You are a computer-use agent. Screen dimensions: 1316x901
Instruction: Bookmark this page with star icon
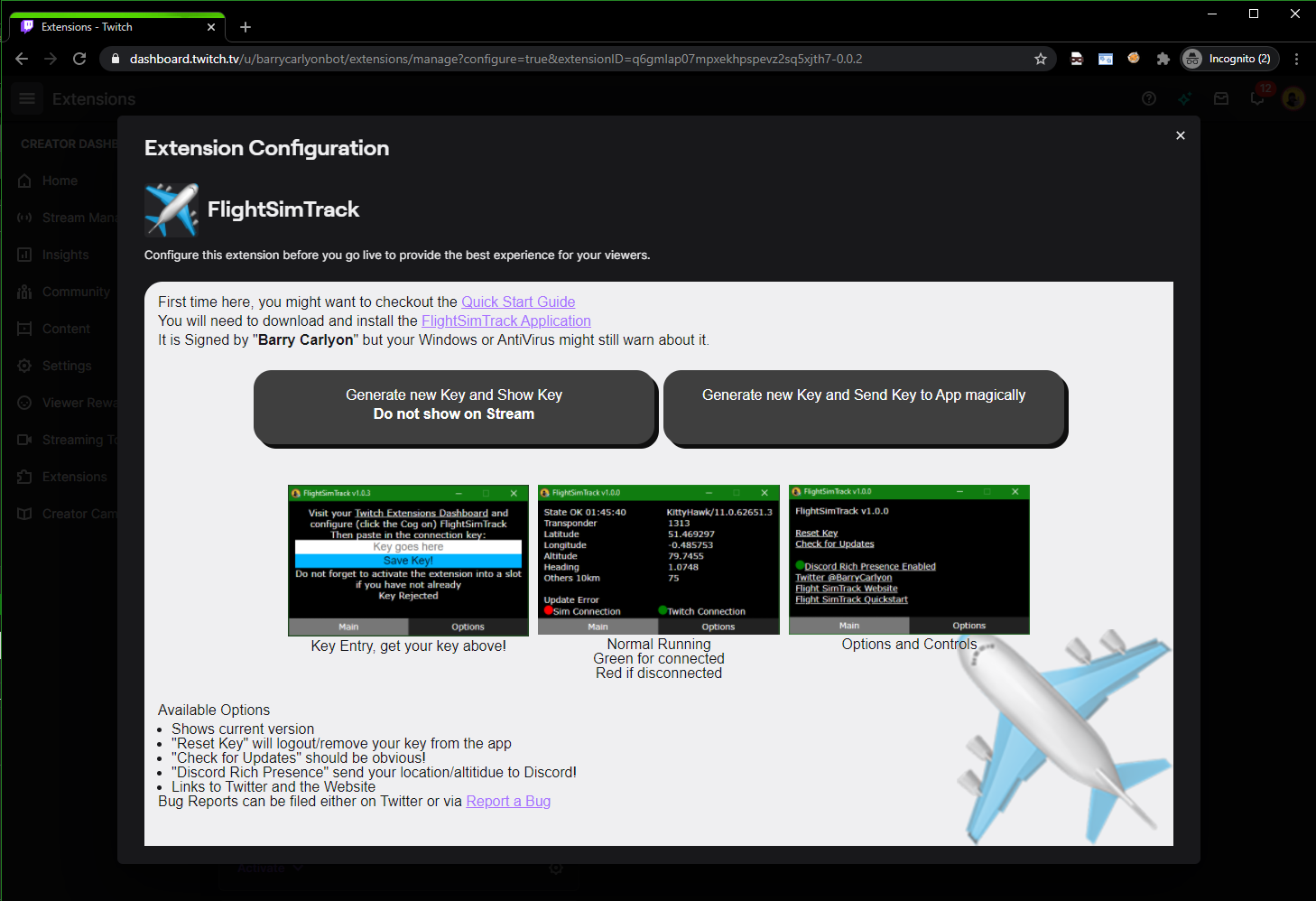tap(1040, 59)
